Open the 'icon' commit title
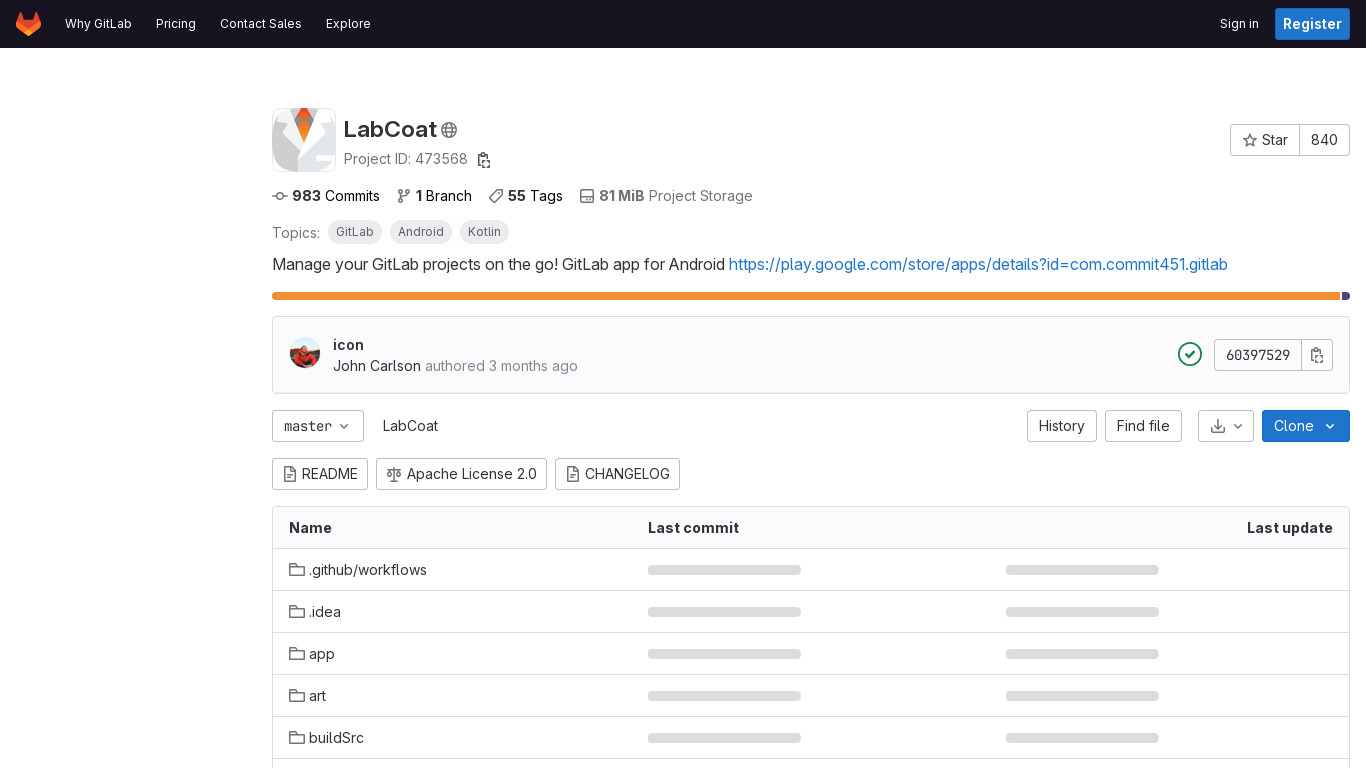 pos(348,345)
